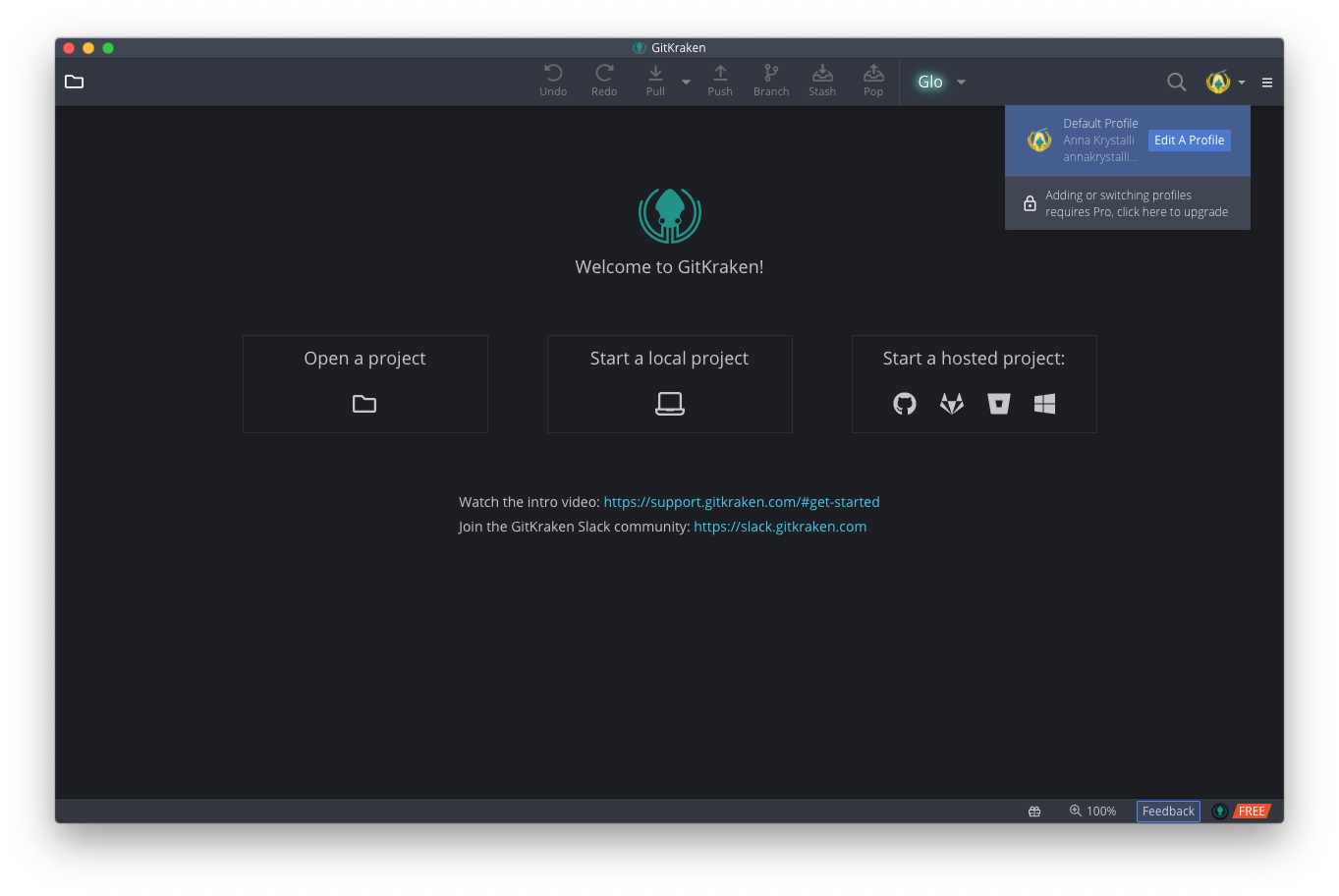This screenshot has height=896, width=1339.
Task: Click the lock icon for Pro upgrade
Action: pos(1030,203)
